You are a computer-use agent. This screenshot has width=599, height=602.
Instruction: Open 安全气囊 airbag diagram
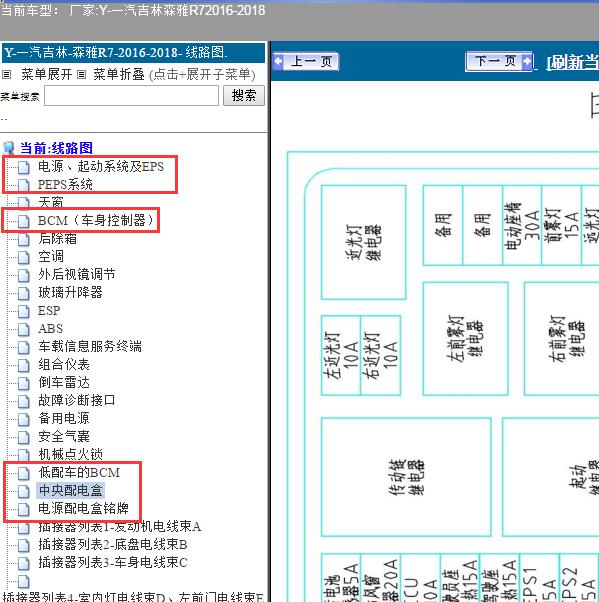64,436
